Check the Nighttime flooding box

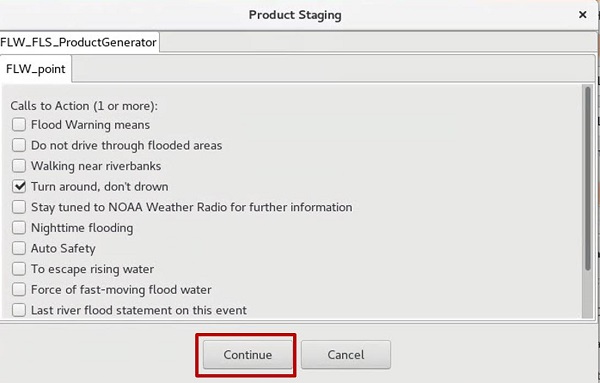point(19,228)
